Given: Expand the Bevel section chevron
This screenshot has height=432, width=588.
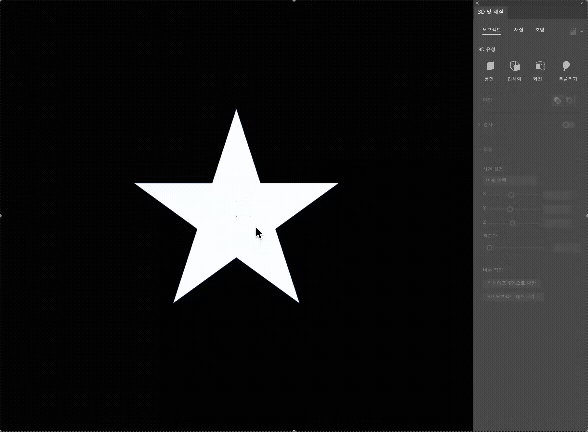Looking at the screenshot, I should pyautogui.click(x=480, y=124).
